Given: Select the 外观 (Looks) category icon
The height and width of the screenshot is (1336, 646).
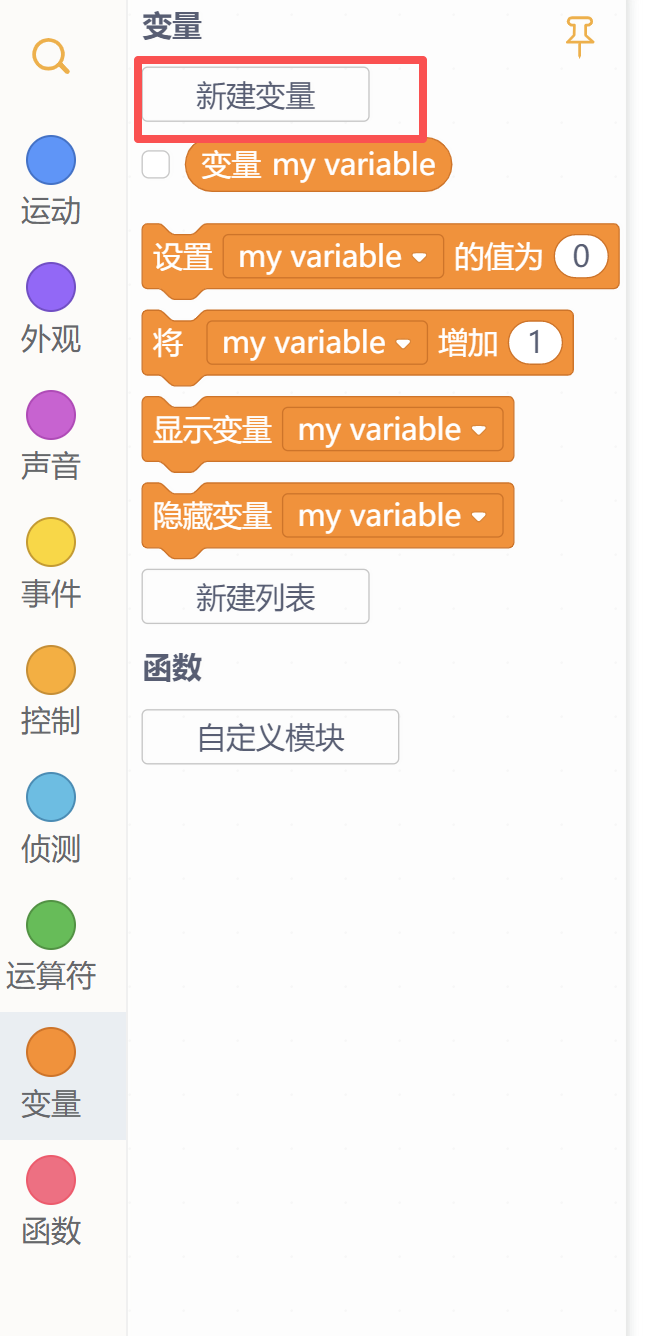Looking at the screenshot, I should tap(50, 287).
